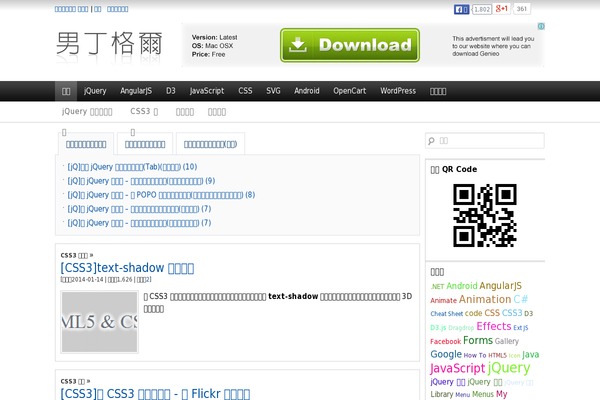Screen dimensions: 600x400
Task: Click the Effects tag
Action: (x=494, y=326)
